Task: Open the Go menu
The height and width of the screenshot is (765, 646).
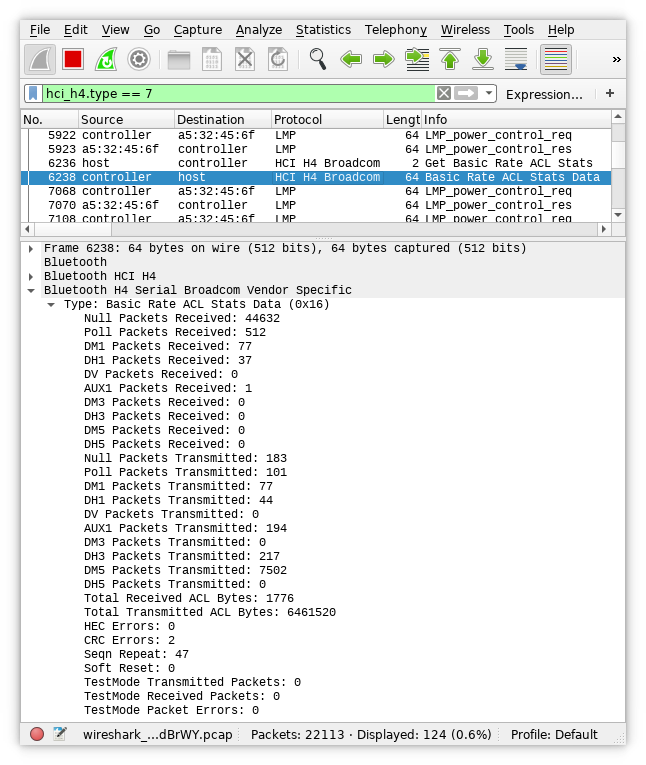Action: 152,30
